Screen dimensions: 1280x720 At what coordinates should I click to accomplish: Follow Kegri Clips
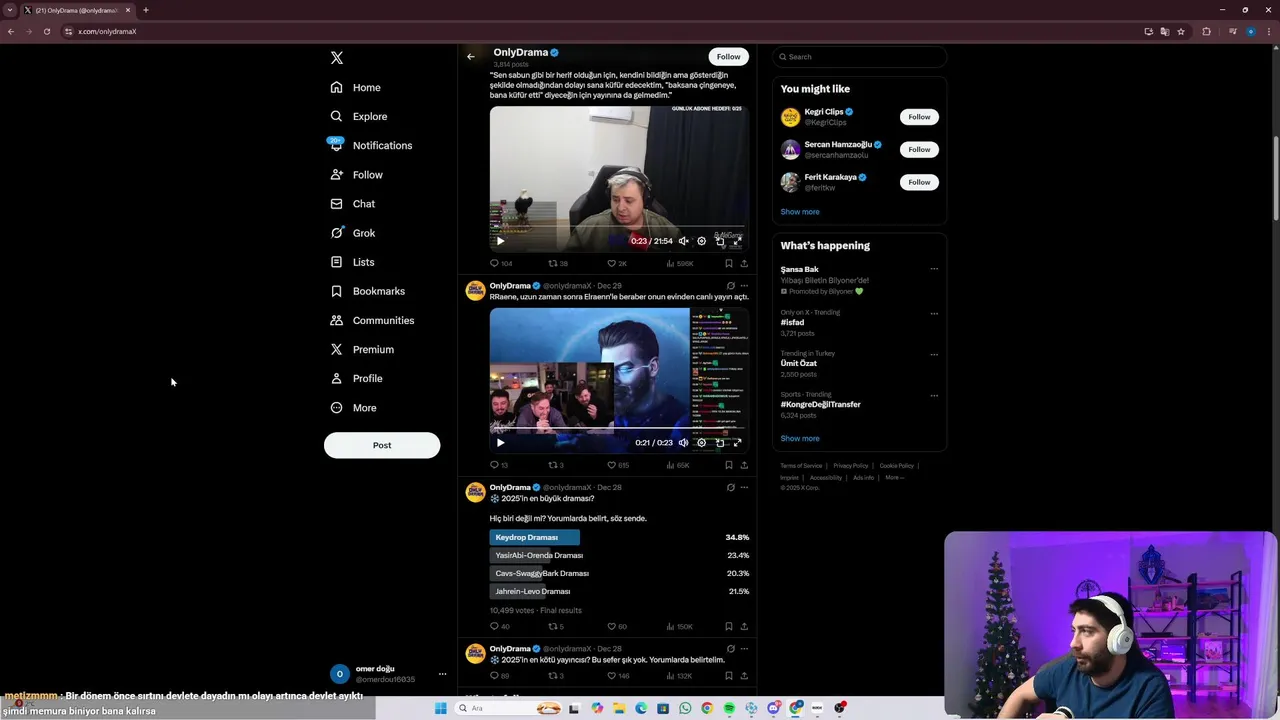(x=919, y=117)
